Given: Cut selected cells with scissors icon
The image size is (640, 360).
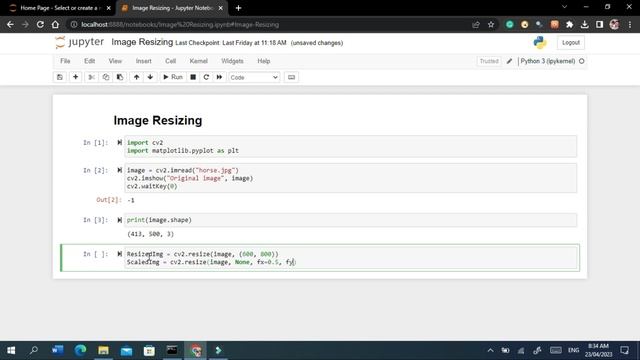Looking at the screenshot, I should click(x=91, y=77).
